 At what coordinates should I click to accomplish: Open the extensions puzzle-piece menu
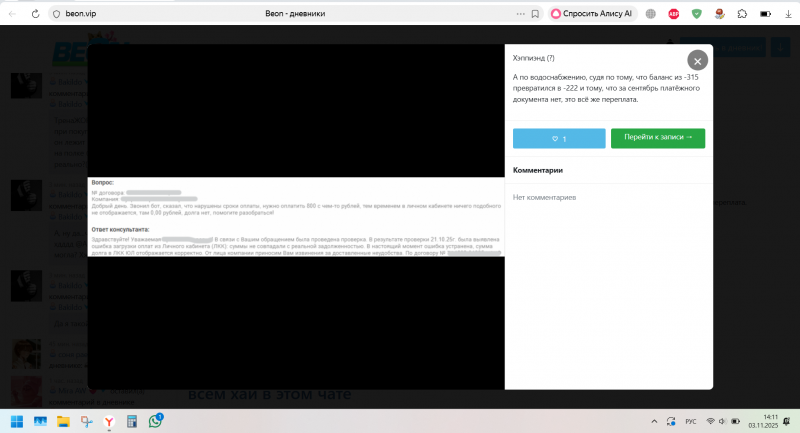tap(741, 14)
